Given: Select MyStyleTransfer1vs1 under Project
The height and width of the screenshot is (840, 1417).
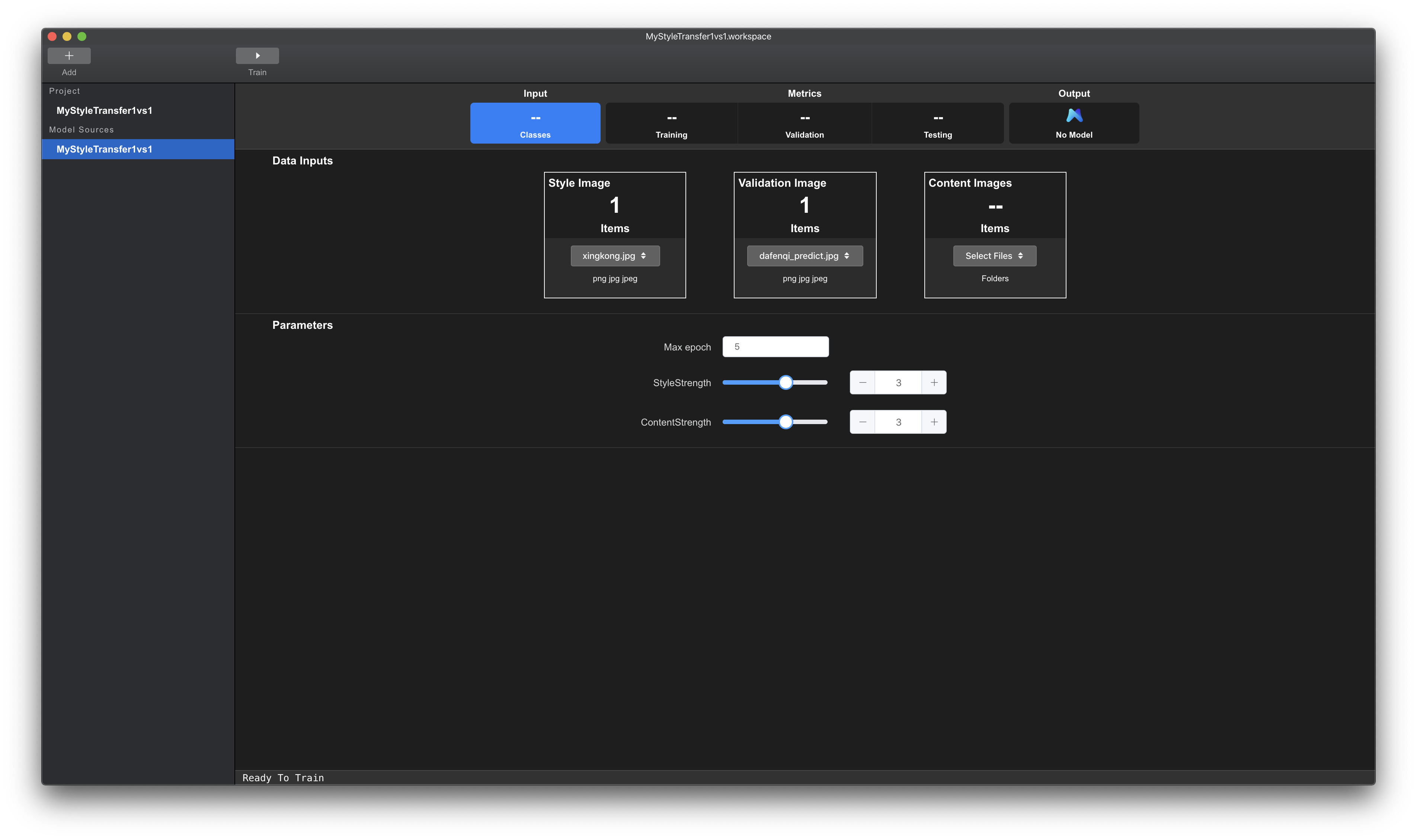Looking at the screenshot, I should coord(104,110).
